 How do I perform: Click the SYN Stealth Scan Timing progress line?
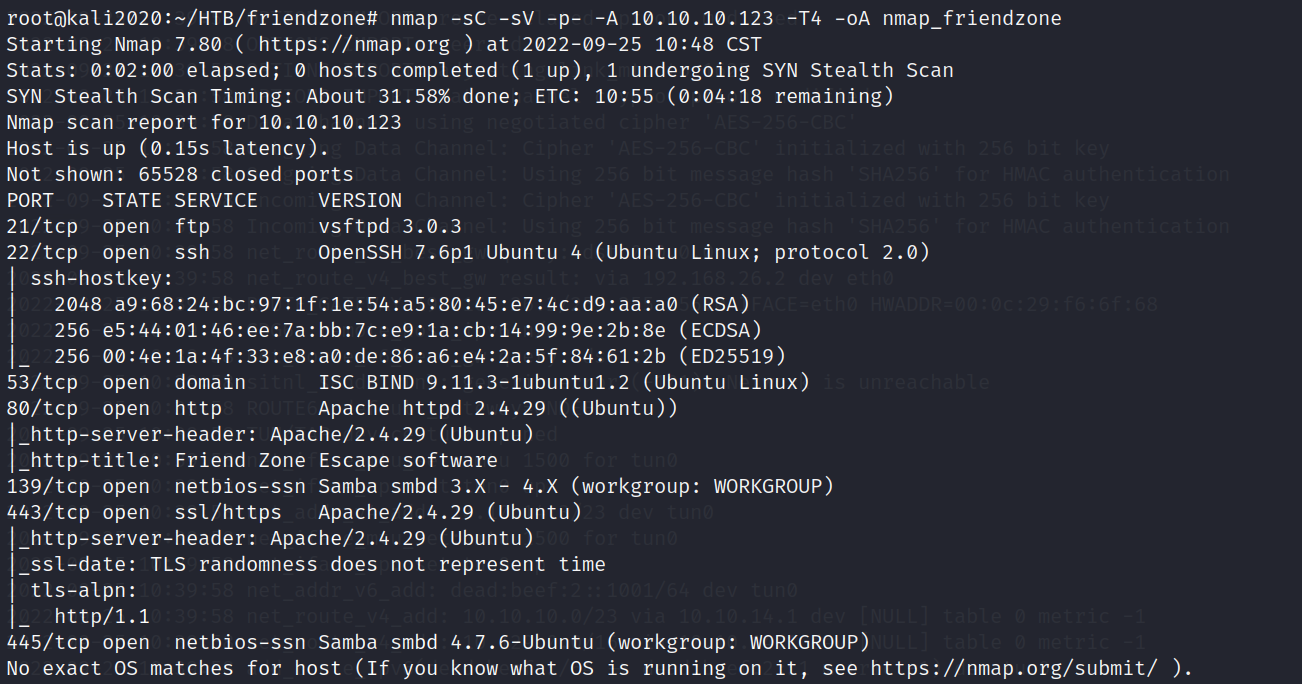pyautogui.click(x=450, y=97)
